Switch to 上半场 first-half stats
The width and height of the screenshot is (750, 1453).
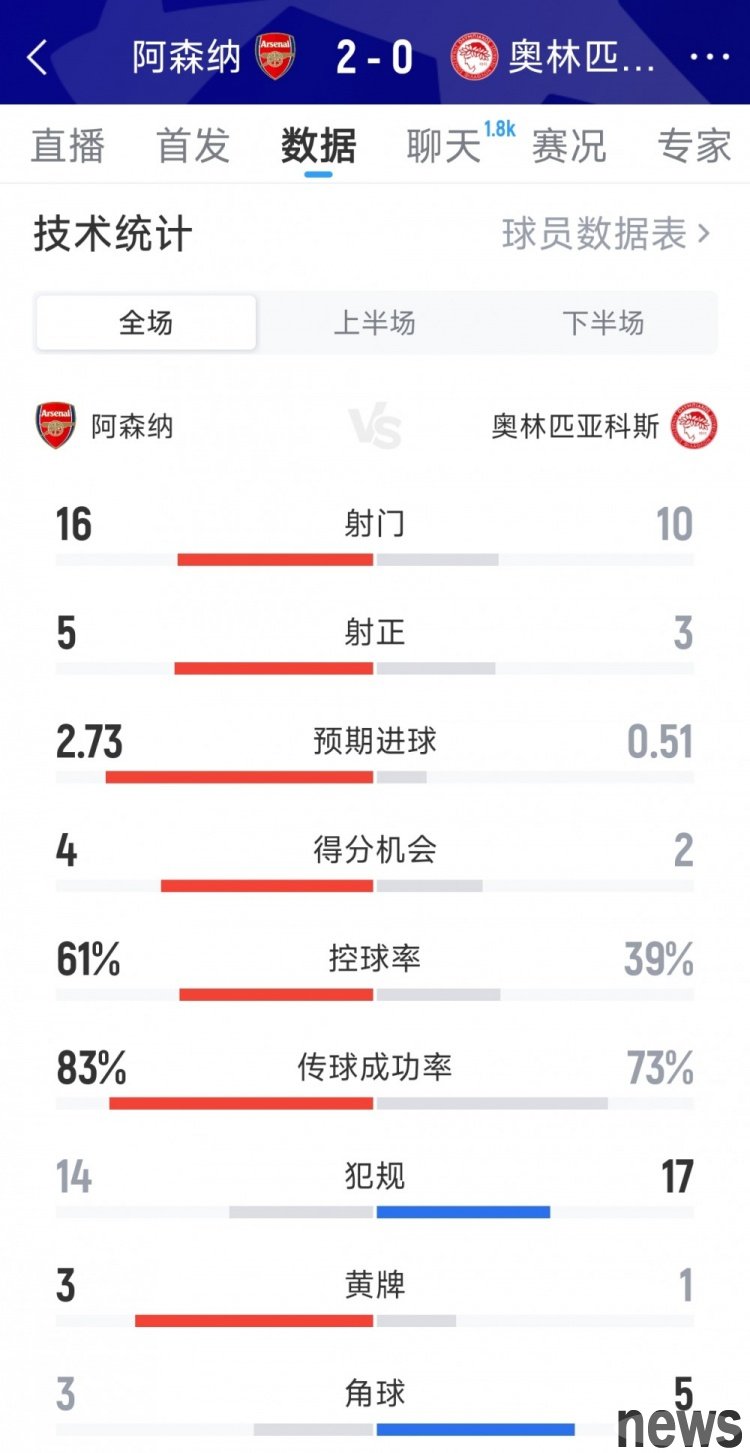[x=374, y=323]
